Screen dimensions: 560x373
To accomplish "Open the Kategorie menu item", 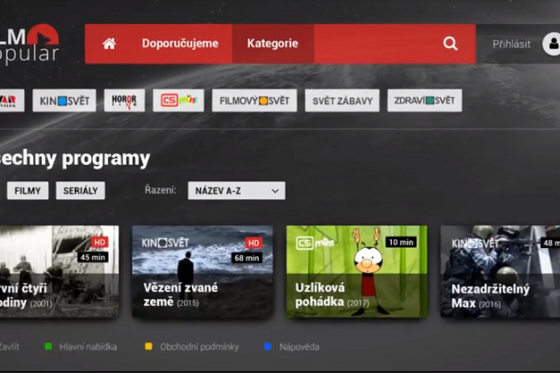I will click(x=272, y=44).
